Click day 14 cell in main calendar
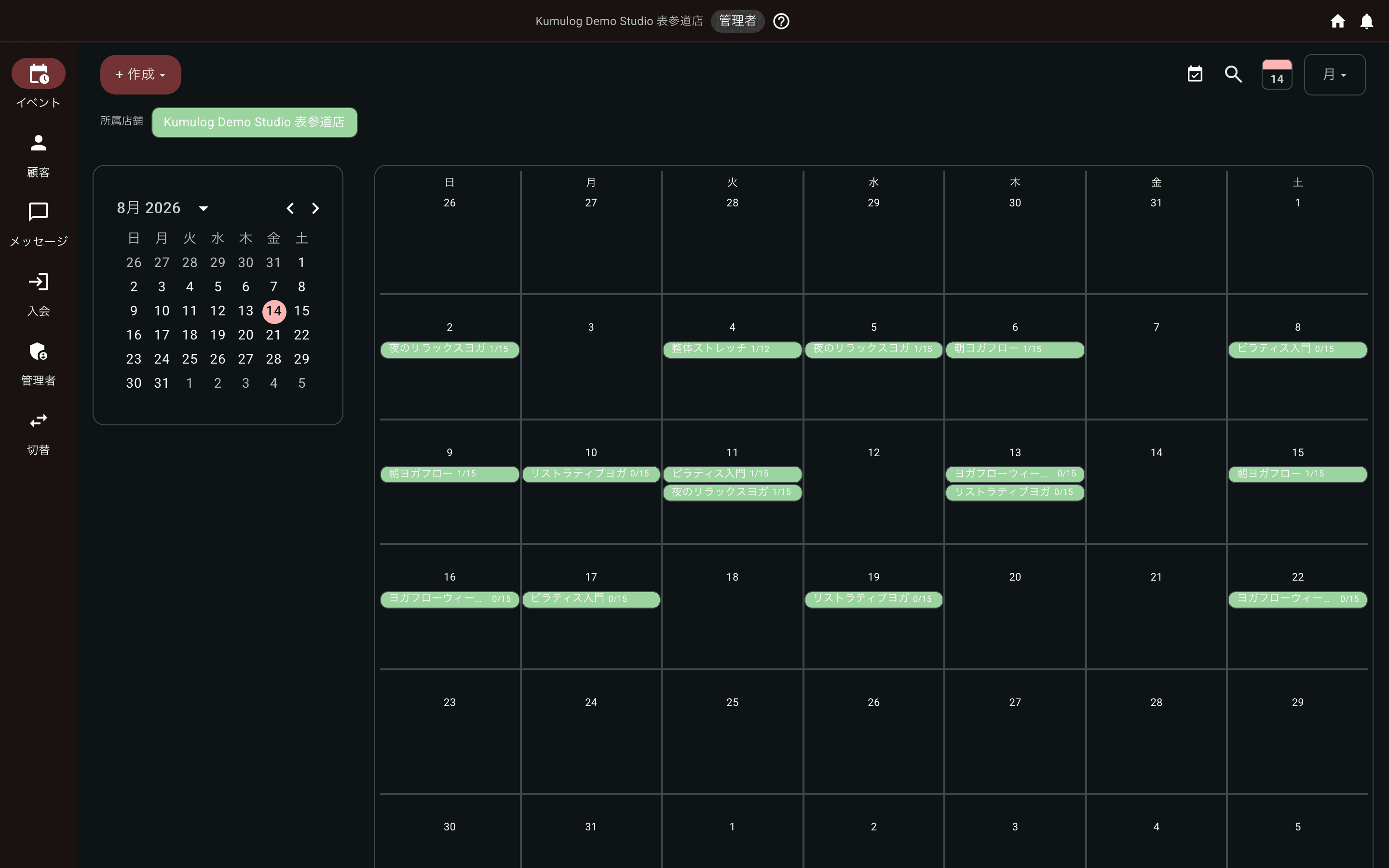Image resolution: width=1389 pixels, height=868 pixels. tap(1156, 482)
